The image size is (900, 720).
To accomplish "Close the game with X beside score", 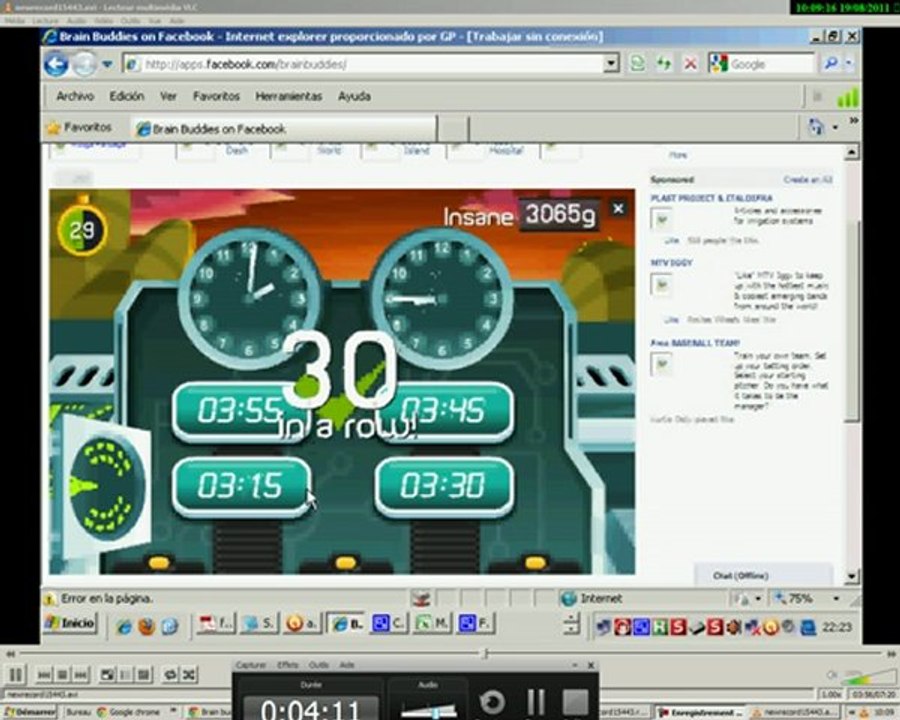I will [x=618, y=208].
